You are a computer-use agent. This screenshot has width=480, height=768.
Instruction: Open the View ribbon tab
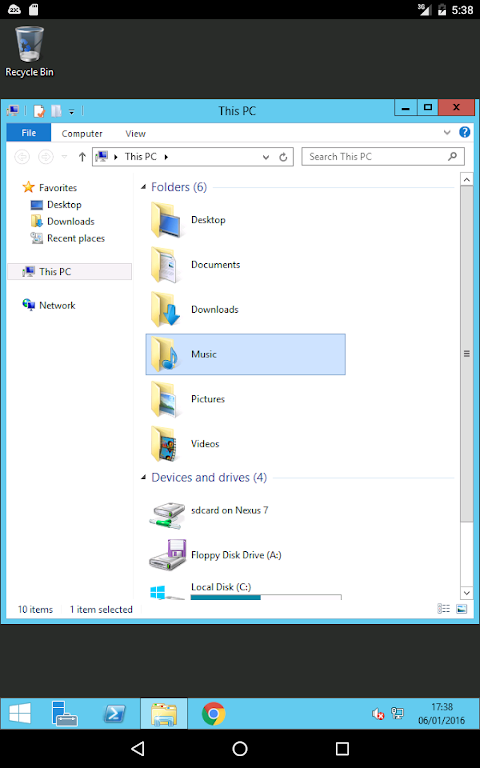(135, 133)
